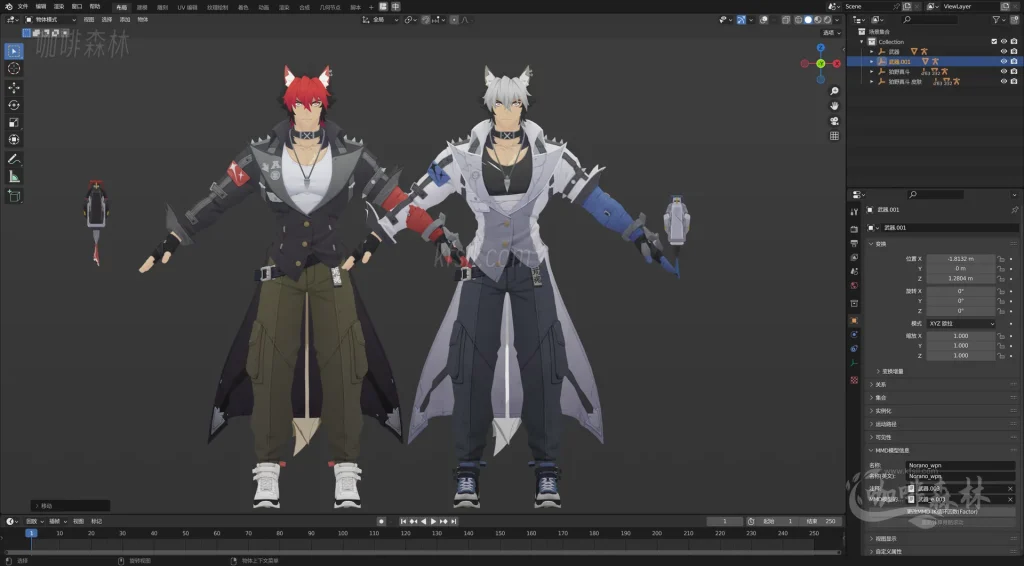Select the Box Select tool in the toolbar
Screen dimensions: 1024x566
click(14, 51)
